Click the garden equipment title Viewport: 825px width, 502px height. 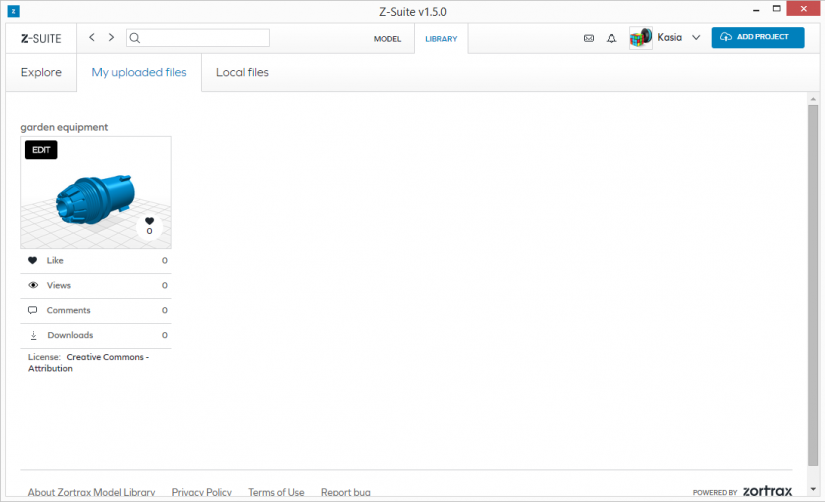coord(64,127)
